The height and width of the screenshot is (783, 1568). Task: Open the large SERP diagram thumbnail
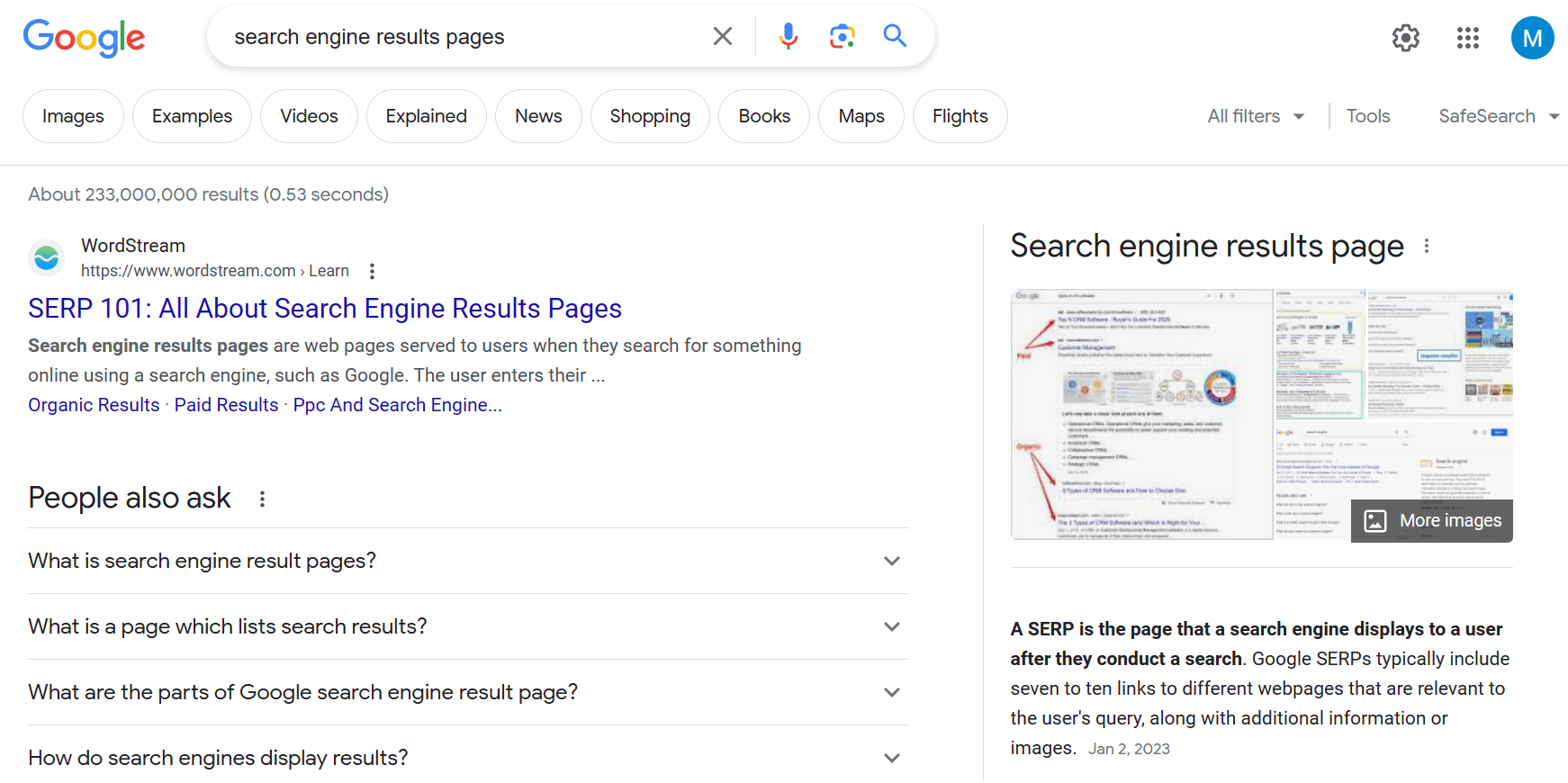coord(1142,415)
